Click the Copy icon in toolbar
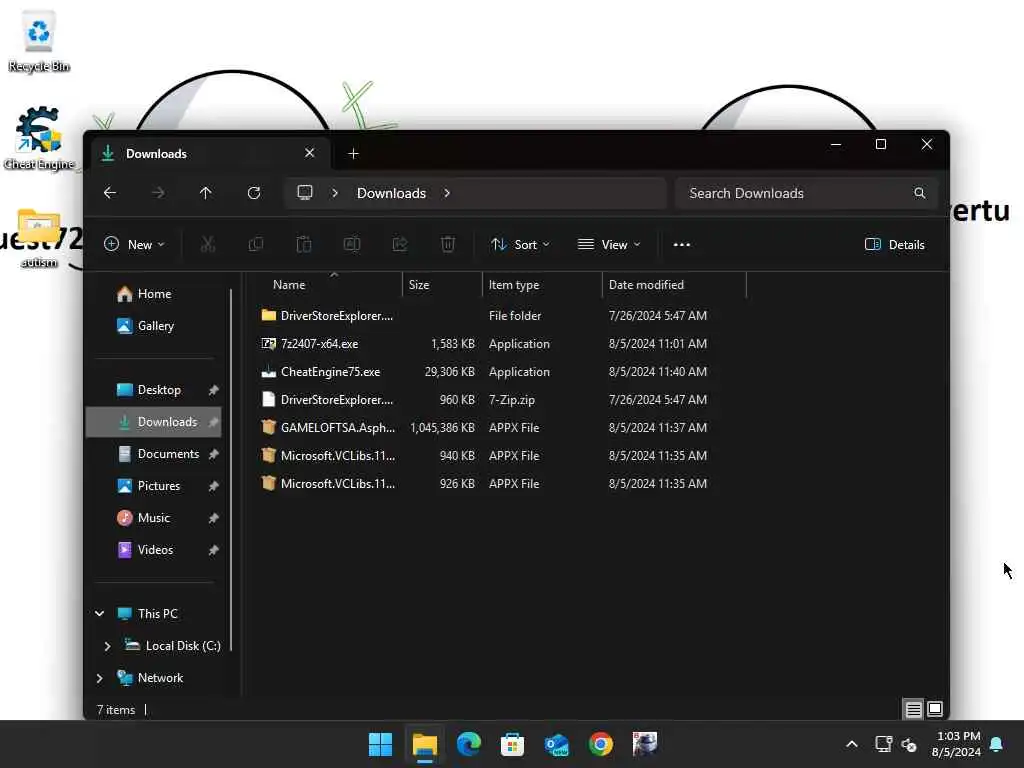 click(x=255, y=244)
